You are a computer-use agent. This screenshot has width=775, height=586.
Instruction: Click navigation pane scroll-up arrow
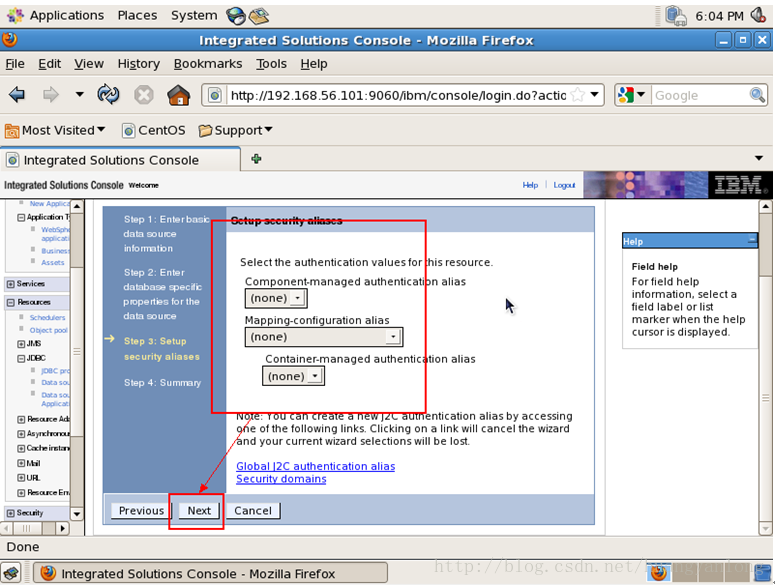pos(77,206)
